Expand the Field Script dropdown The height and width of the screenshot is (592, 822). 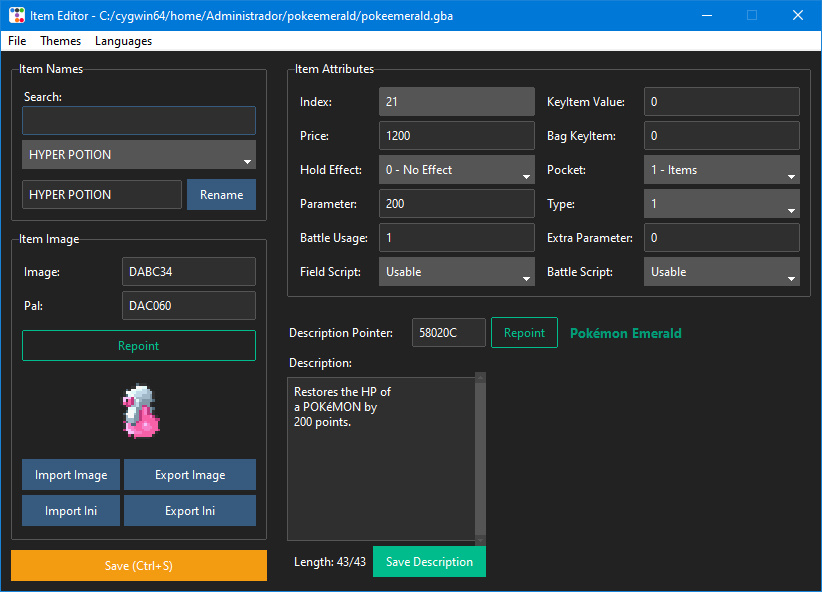pos(456,272)
